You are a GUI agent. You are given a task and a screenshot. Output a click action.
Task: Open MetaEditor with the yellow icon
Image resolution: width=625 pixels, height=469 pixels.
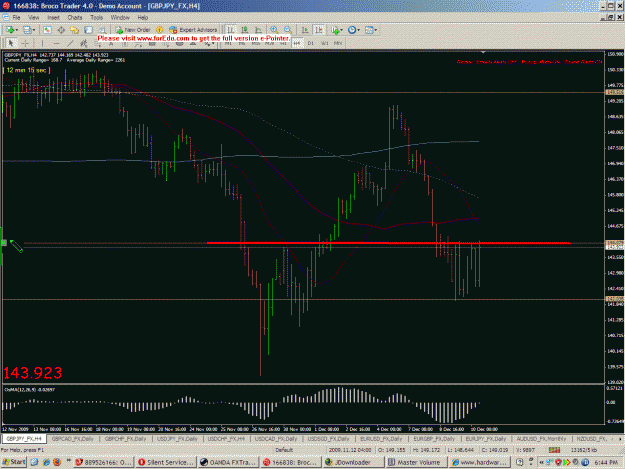pyautogui.click(x=159, y=30)
